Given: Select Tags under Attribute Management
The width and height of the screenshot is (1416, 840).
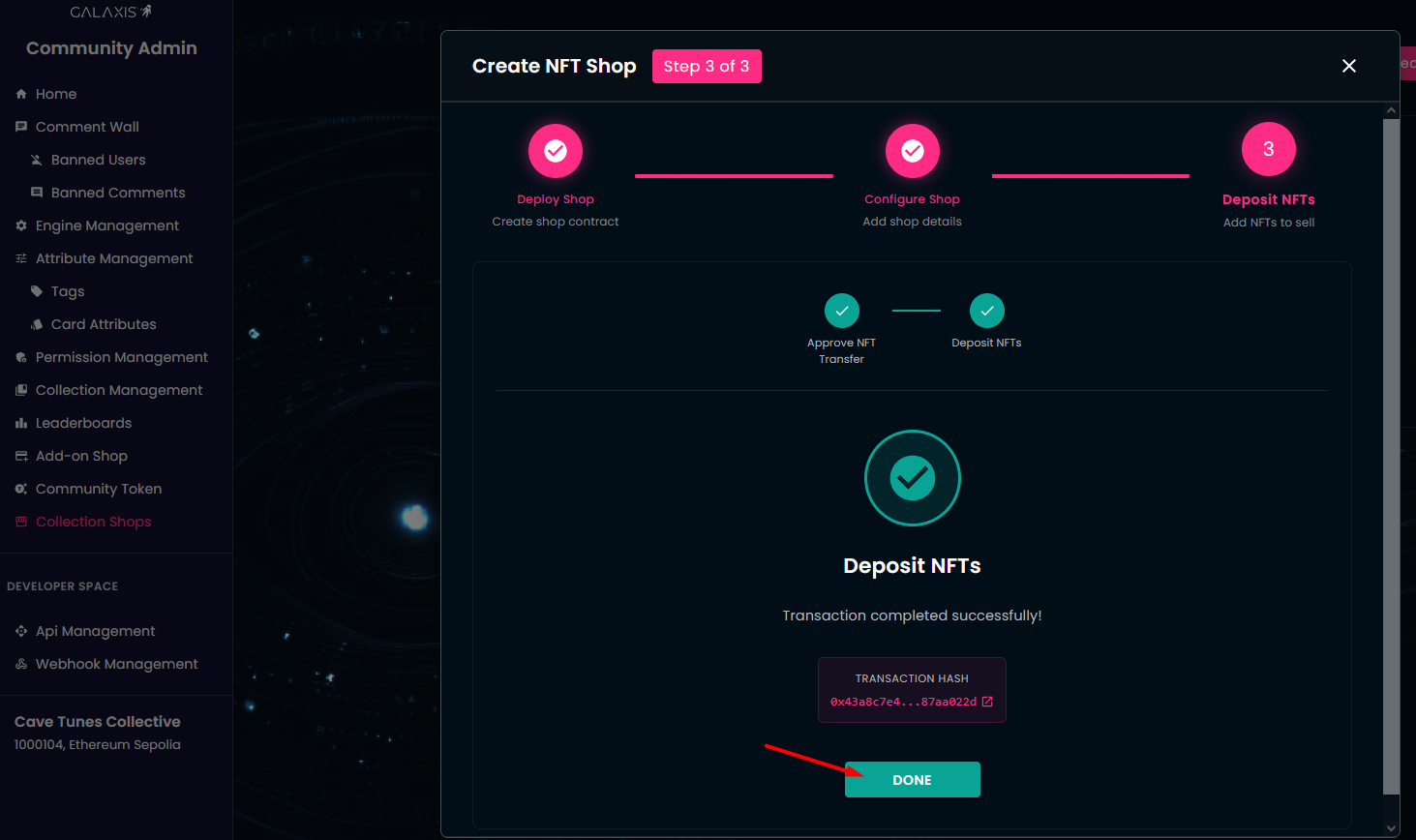Looking at the screenshot, I should [68, 291].
